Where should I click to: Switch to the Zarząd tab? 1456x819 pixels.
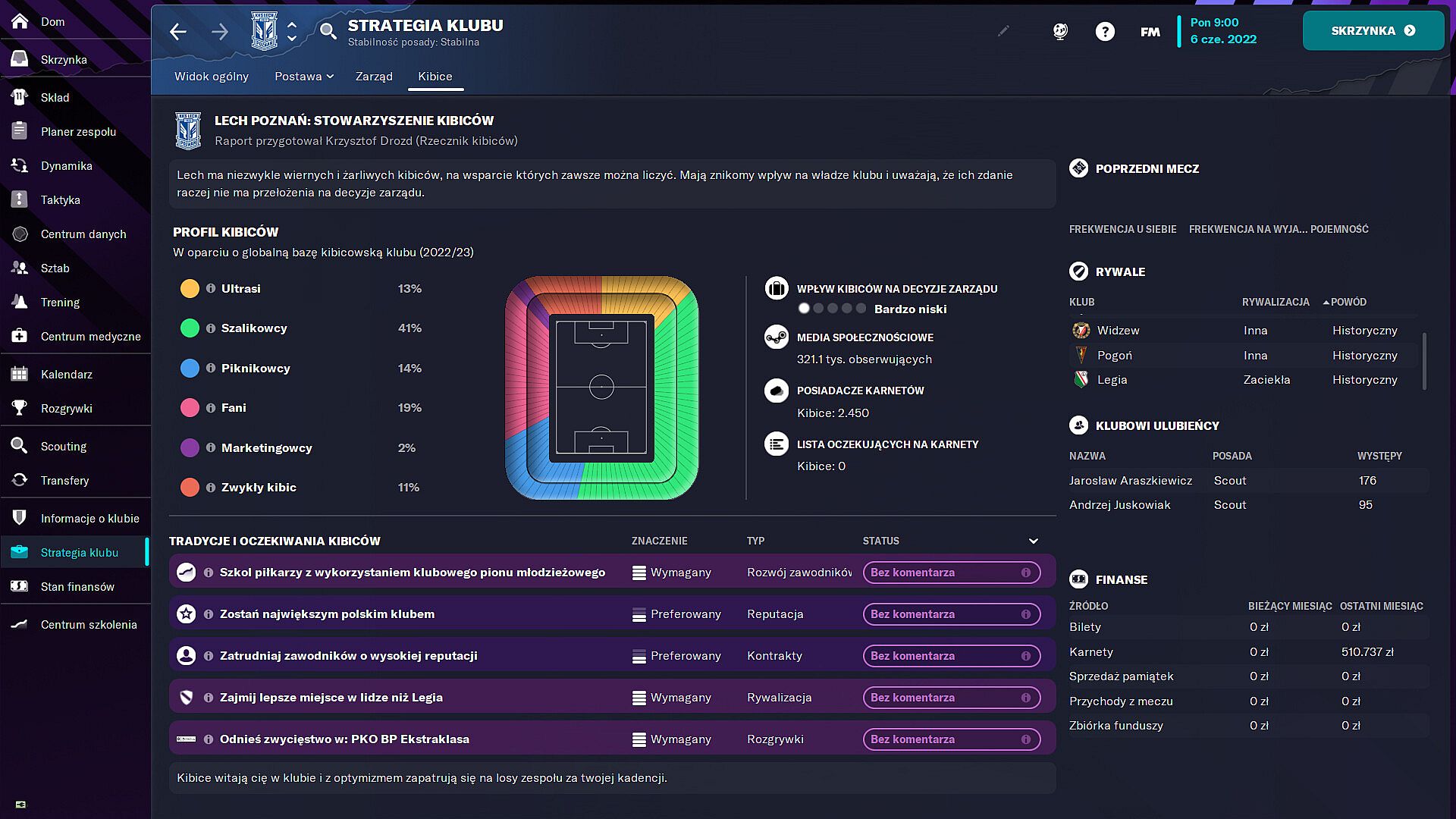coord(374,76)
